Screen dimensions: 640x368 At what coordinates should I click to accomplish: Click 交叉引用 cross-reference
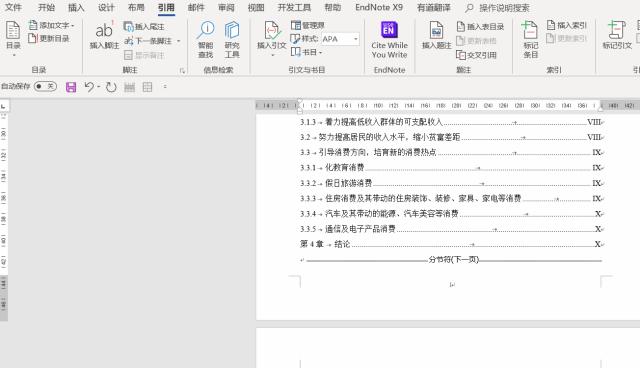coord(476,55)
